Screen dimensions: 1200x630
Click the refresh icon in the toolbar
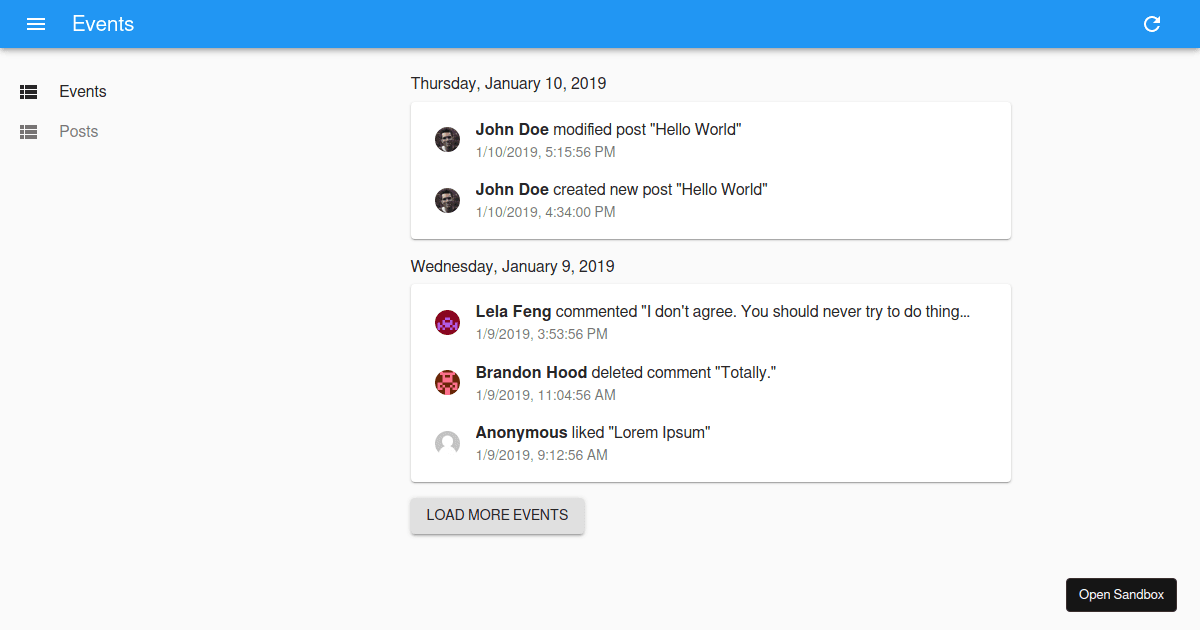[x=1151, y=24]
